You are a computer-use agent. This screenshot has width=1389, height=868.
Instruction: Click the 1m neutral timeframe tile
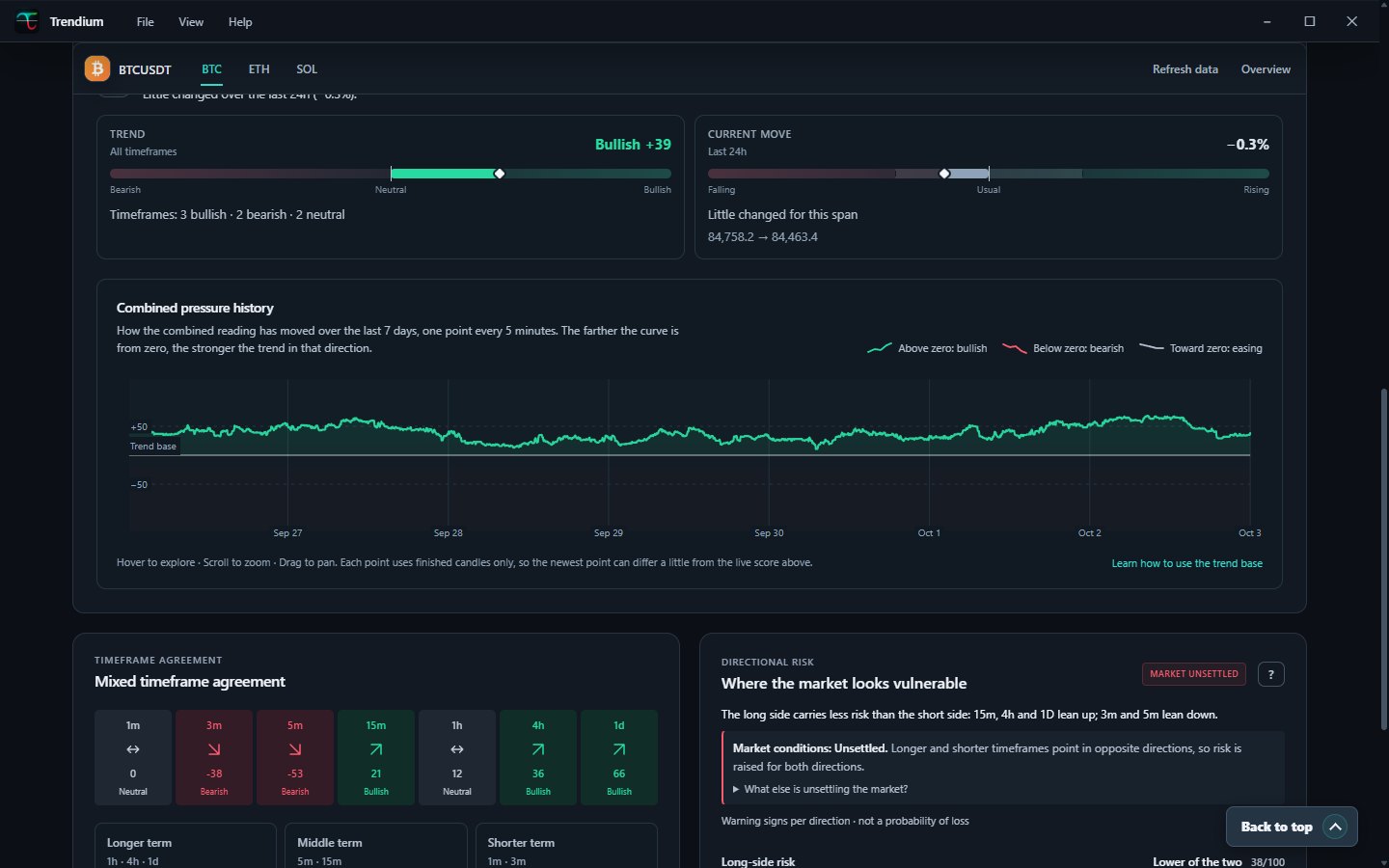[x=133, y=757]
